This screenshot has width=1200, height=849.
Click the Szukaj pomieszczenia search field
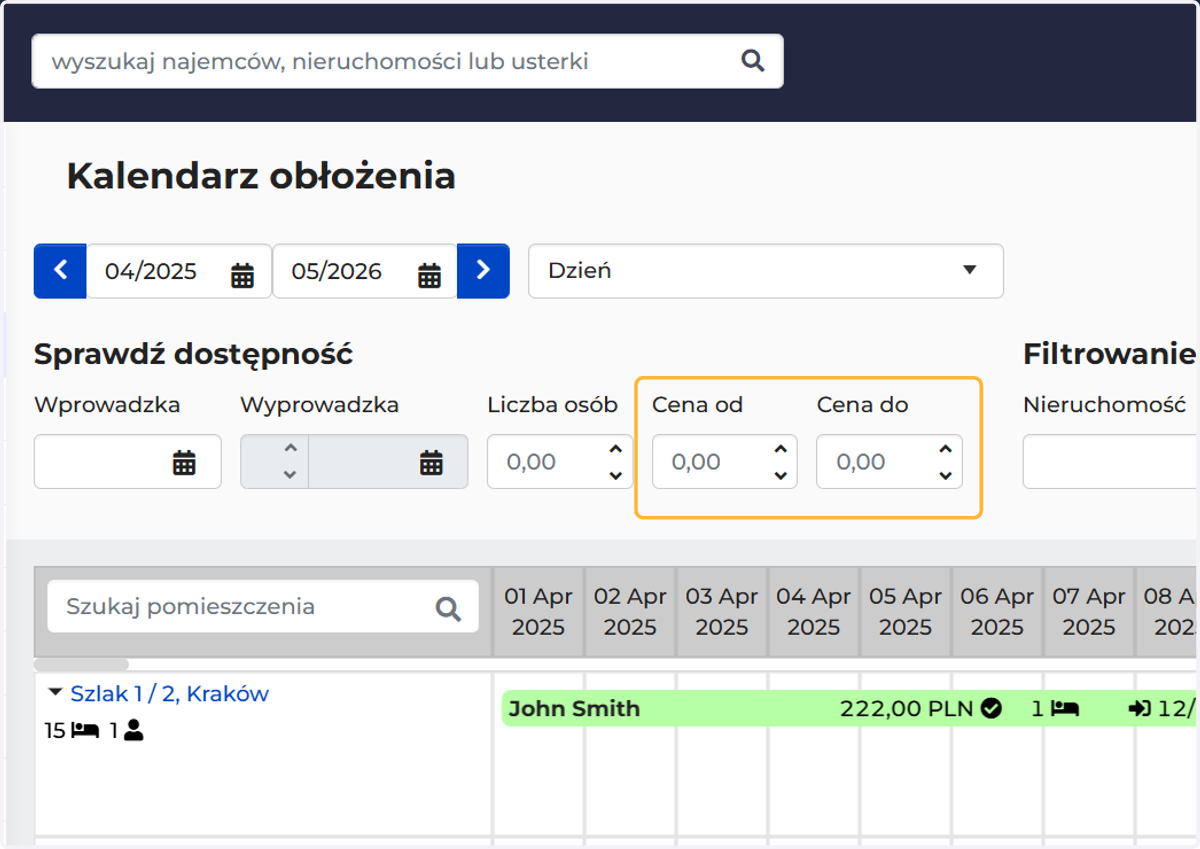pyautogui.click(x=262, y=607)
